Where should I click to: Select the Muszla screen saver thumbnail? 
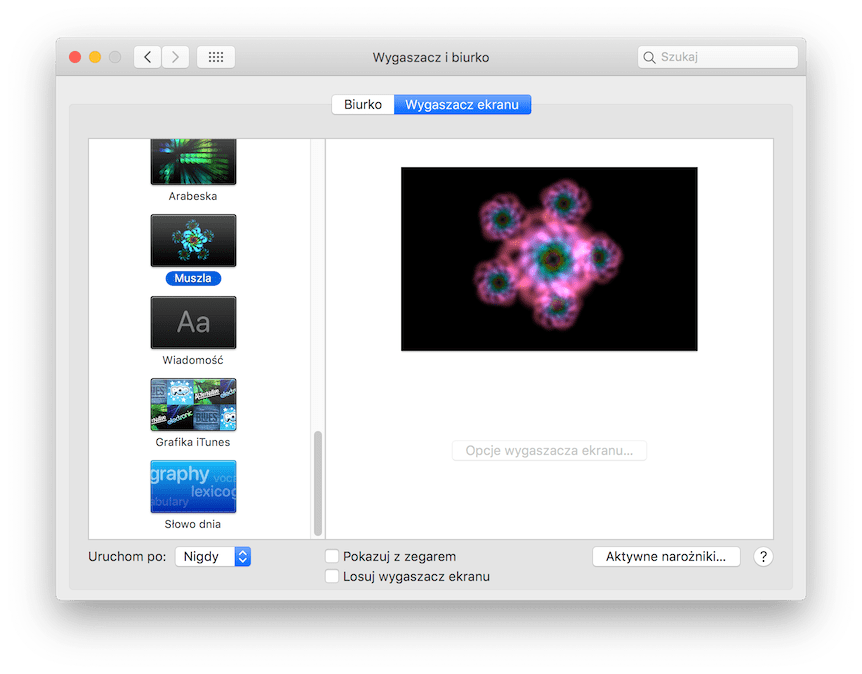pyautogui.click(x=194, y=240)
